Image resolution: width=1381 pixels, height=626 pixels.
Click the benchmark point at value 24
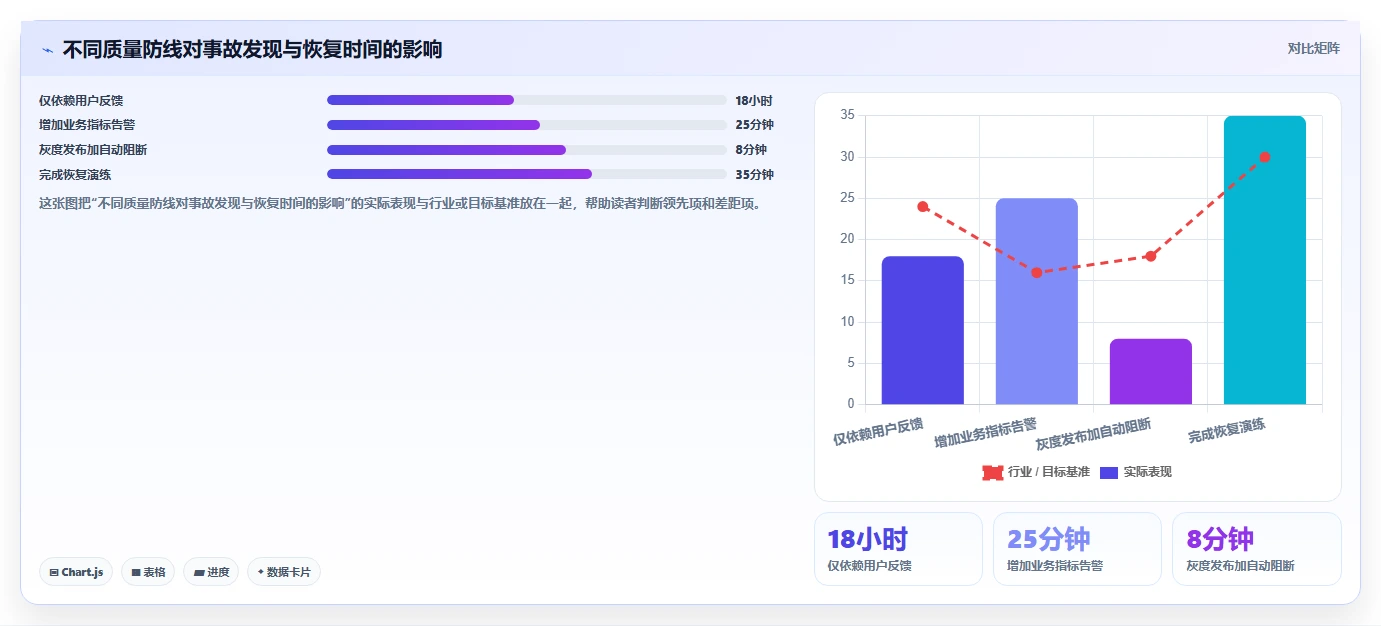click(x=923, y=207)
